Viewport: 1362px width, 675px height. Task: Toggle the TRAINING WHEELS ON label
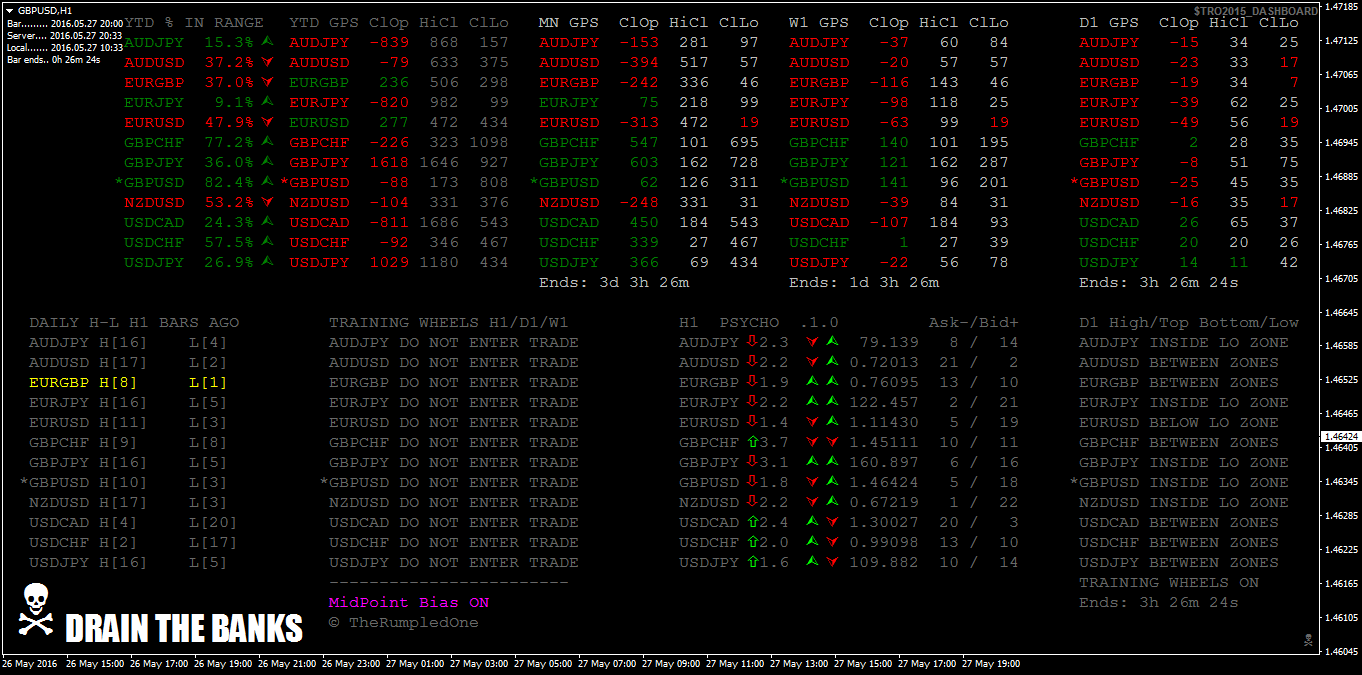tap(1168, 582)
